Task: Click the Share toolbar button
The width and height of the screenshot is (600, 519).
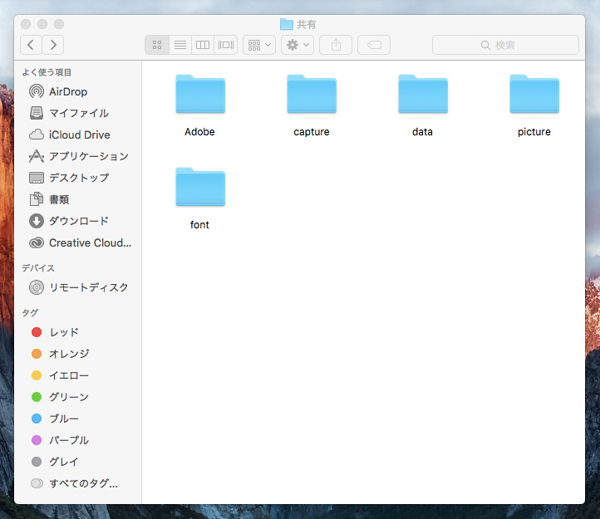Action: tap(336, 45)
